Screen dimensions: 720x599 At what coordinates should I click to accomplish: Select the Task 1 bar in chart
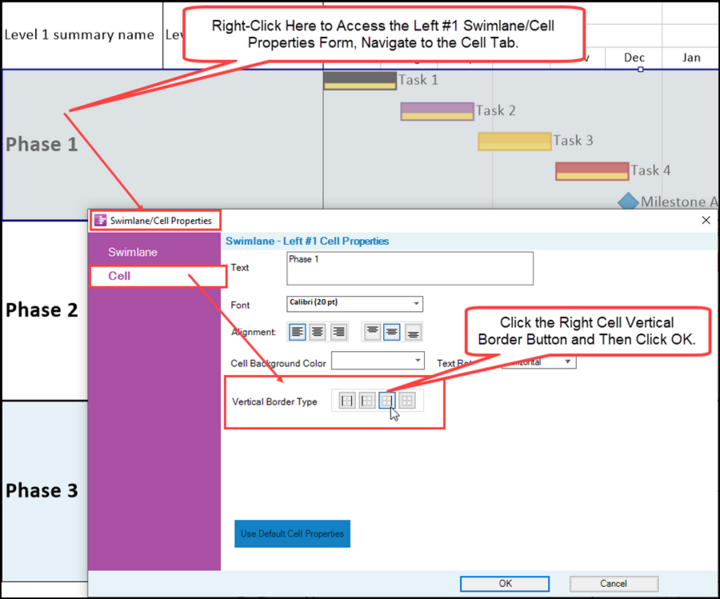[360, 81]
